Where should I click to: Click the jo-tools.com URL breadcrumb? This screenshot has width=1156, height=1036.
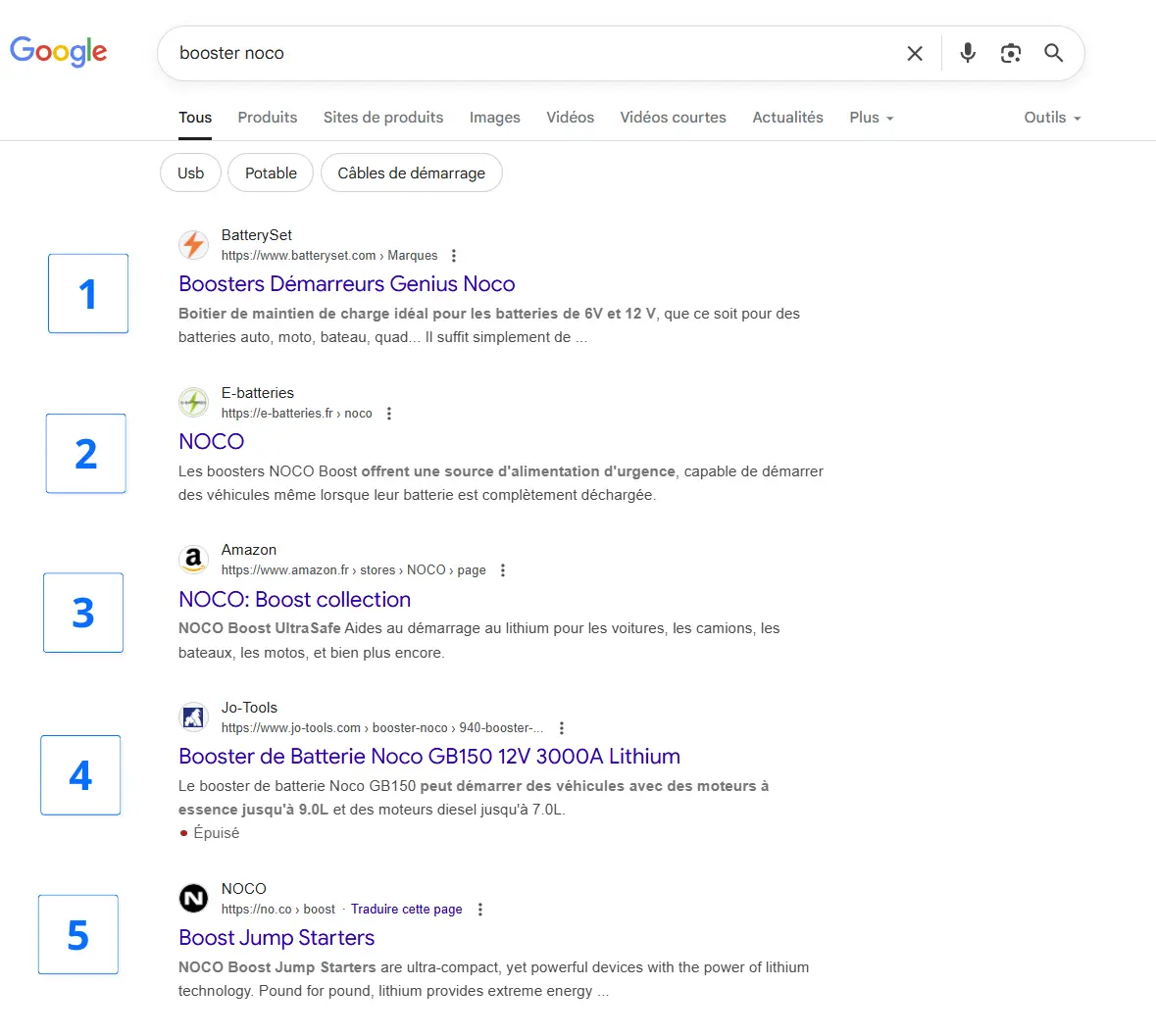coord(381,728)
